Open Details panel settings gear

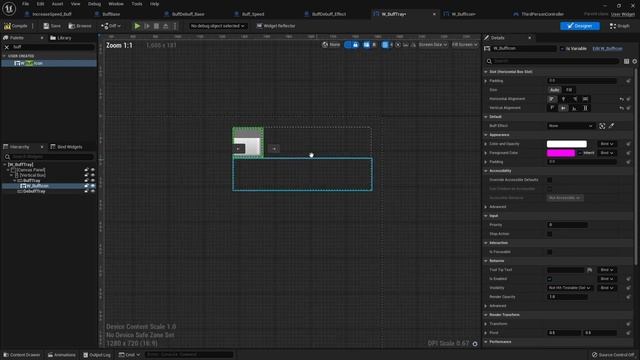click(x=635, y=61)
